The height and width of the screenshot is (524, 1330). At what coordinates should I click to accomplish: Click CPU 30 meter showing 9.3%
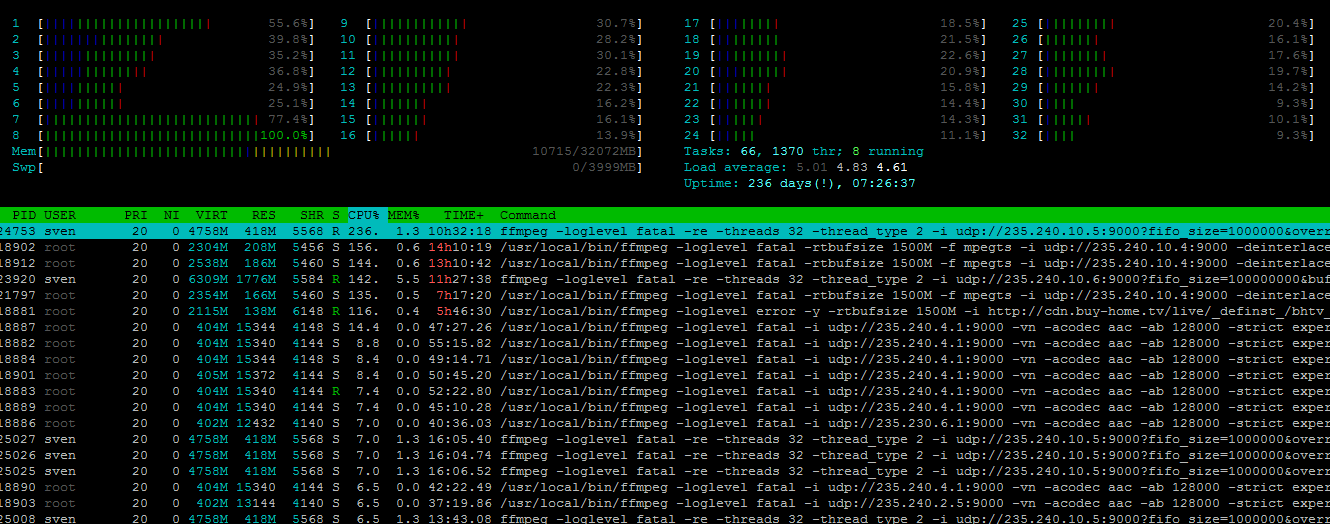tap(1162, 103)
